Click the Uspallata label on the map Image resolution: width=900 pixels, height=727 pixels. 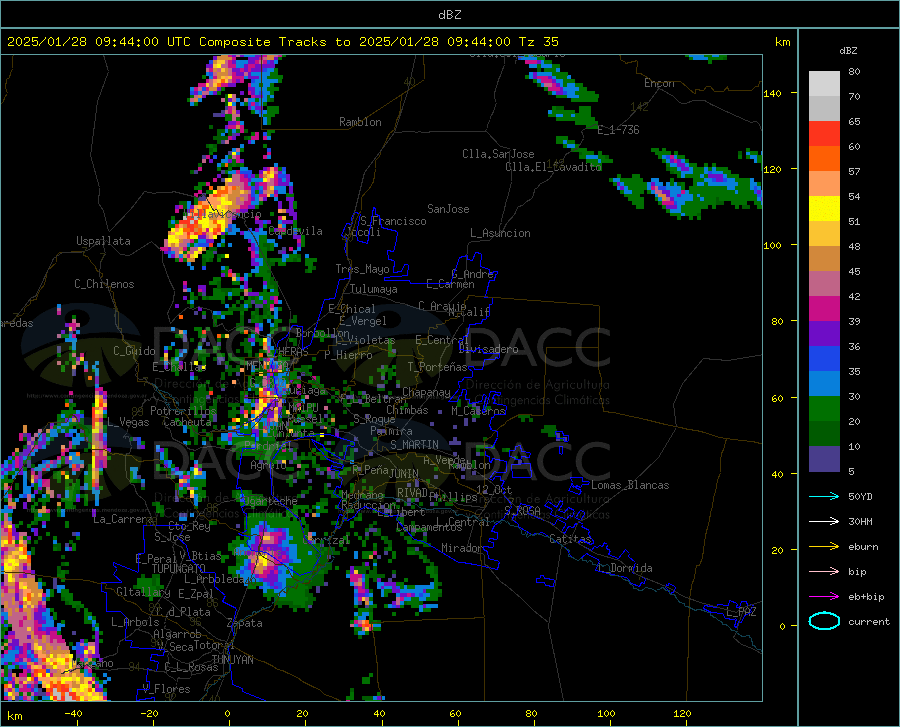pos(103,241)
